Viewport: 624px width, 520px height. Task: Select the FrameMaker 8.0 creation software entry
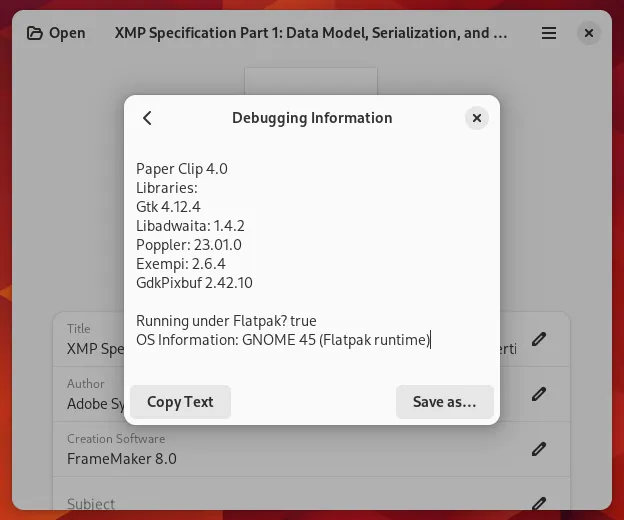122,459
